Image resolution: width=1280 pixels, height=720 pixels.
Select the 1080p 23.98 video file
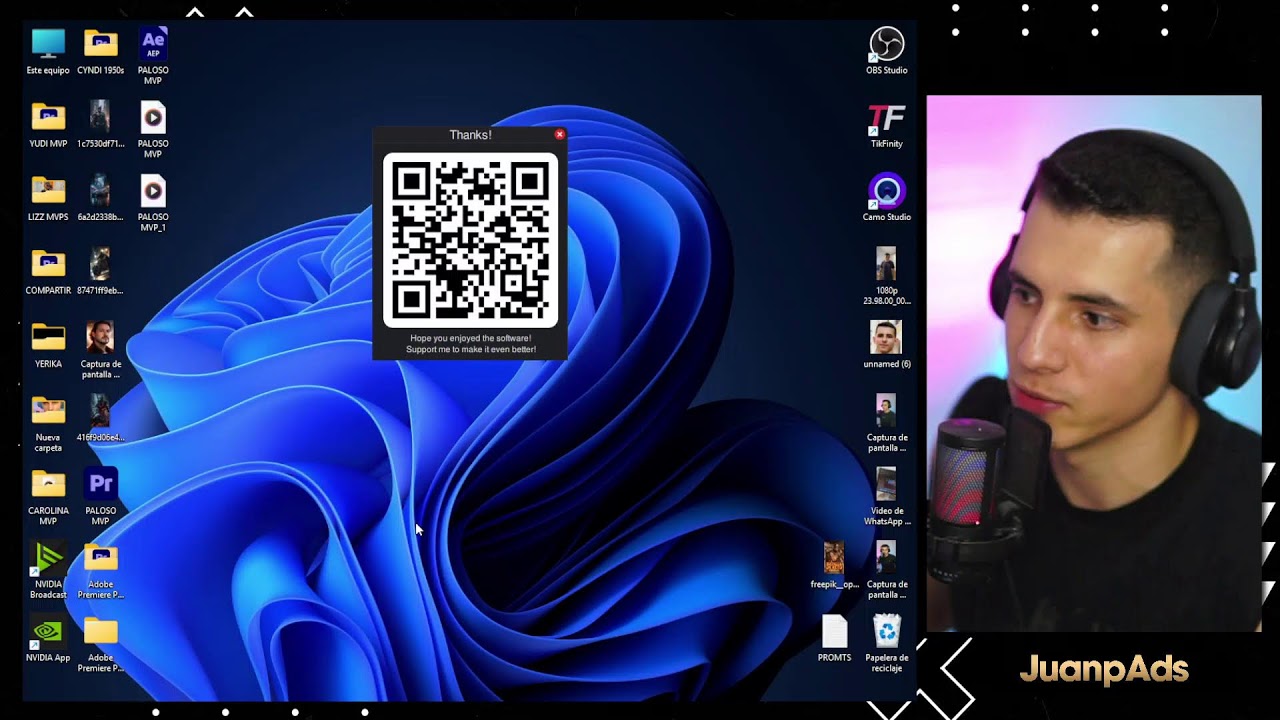[x=887, y=276]
